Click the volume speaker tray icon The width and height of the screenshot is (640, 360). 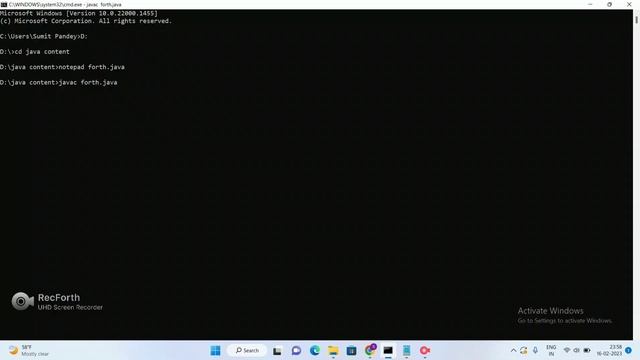click(576, 350)
